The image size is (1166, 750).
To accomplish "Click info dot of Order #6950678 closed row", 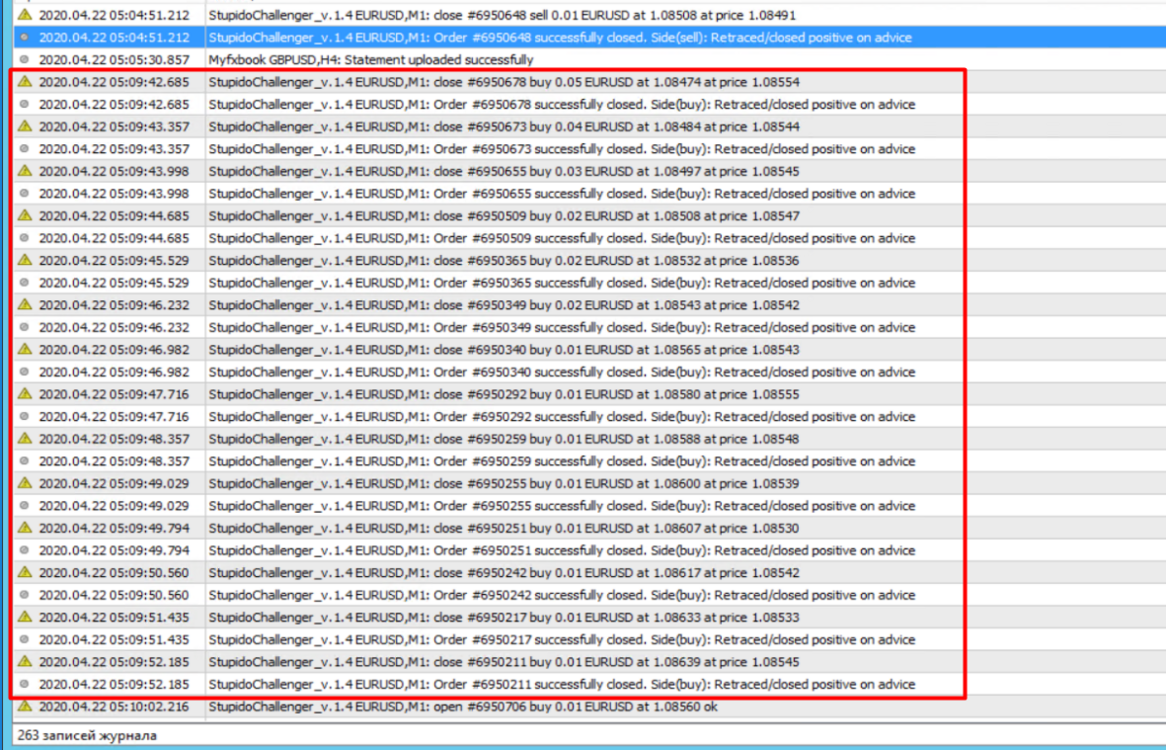I will [x=25, y=104].
